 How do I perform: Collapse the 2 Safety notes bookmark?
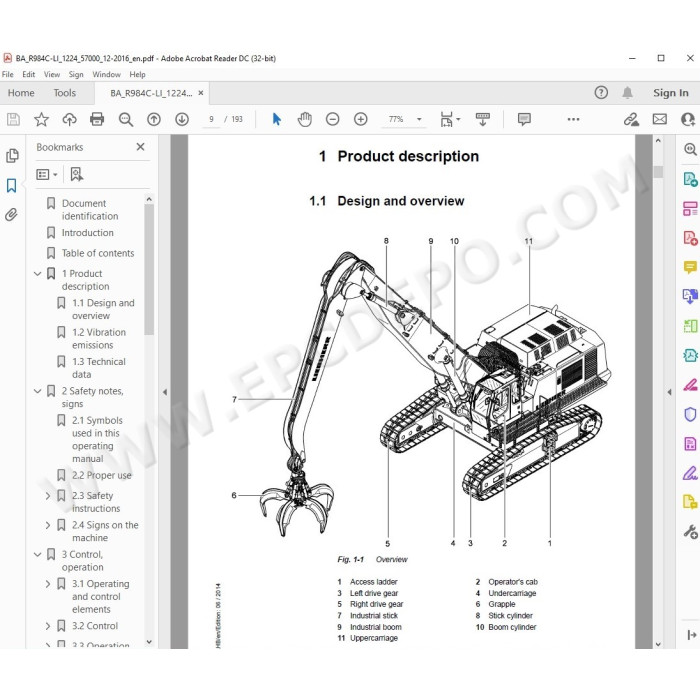coord(38,391)
